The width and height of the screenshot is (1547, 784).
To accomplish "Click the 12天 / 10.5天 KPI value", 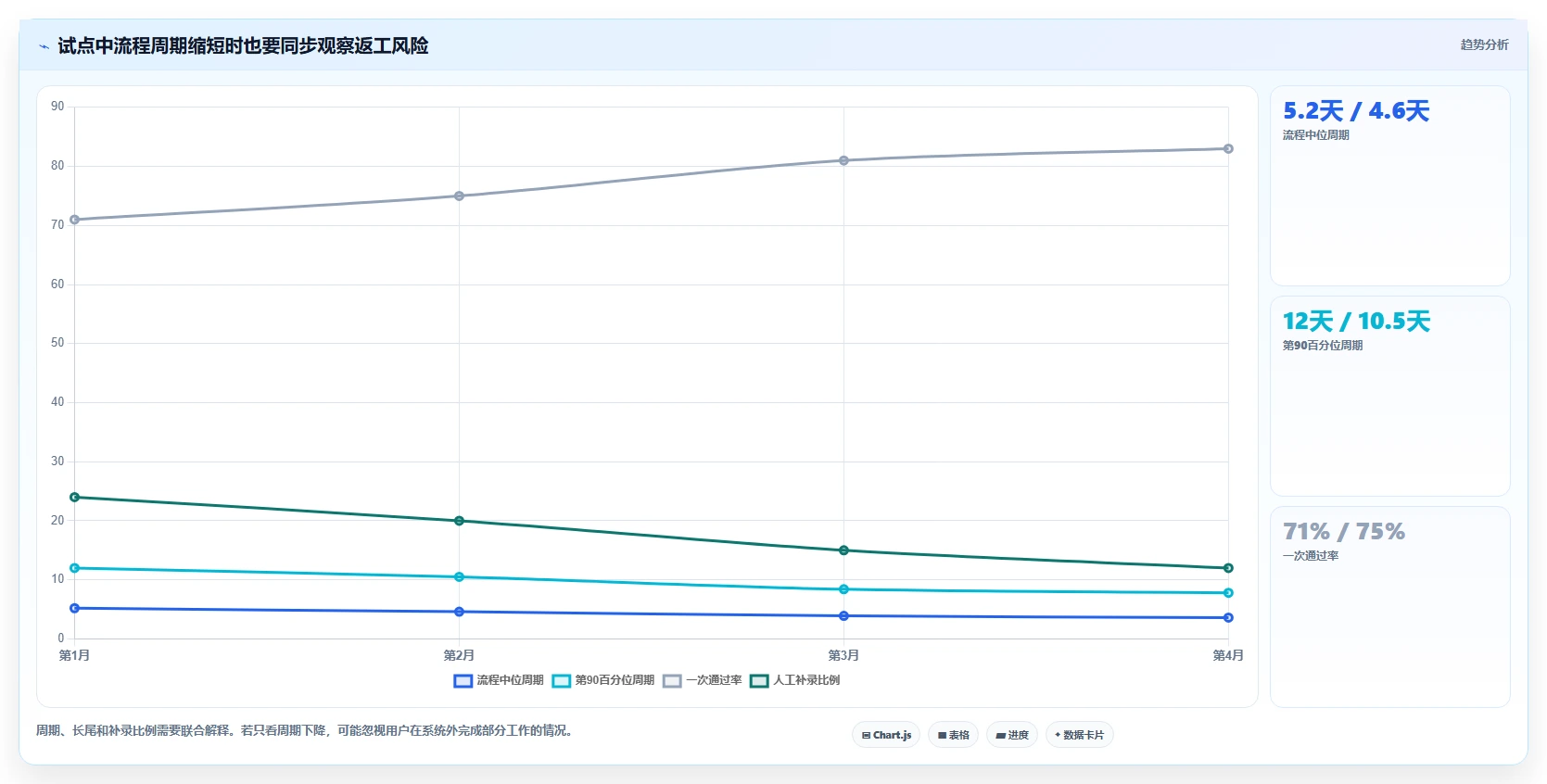I will [1357, 322].
